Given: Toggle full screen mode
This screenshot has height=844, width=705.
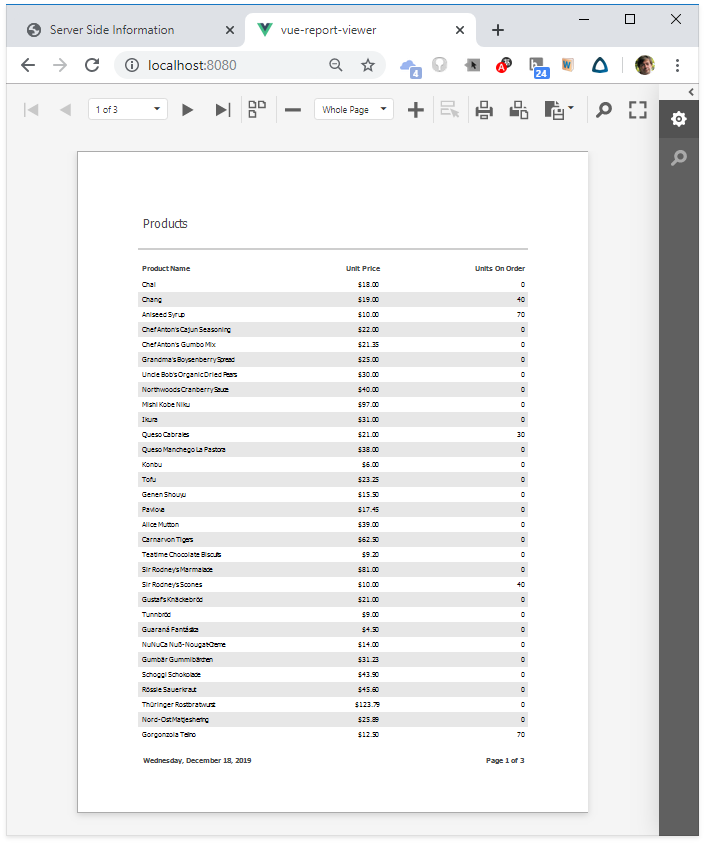Looking at the screenshot, I should tap(638, 110).
